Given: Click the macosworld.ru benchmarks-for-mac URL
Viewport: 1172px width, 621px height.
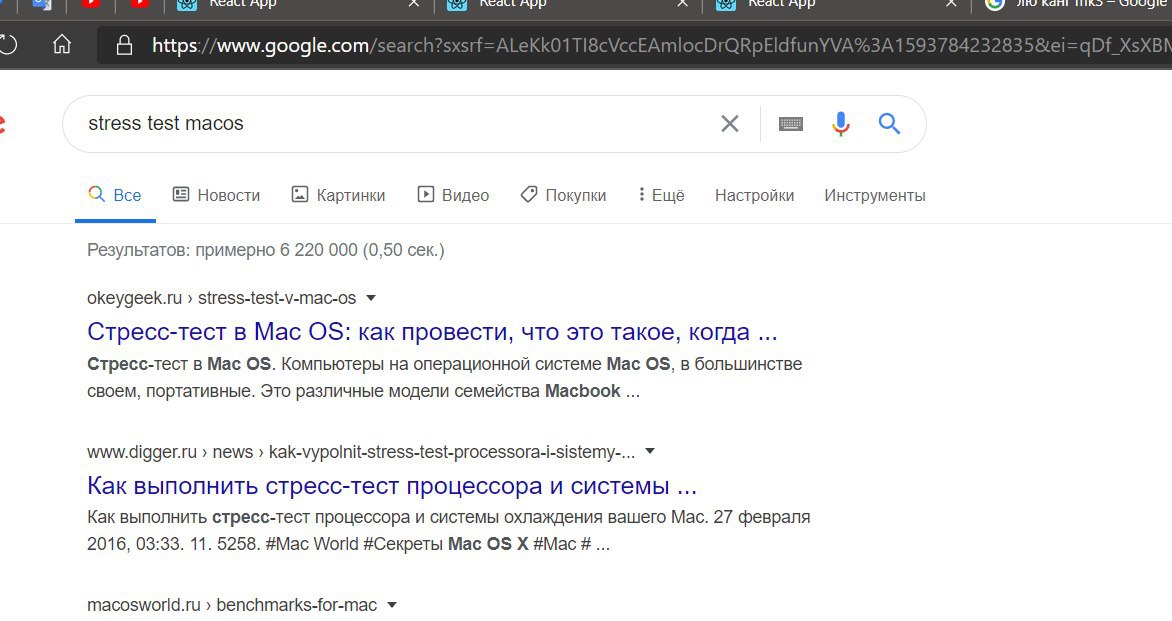Looking at the screenshot, I should click(x=232, y=605).
